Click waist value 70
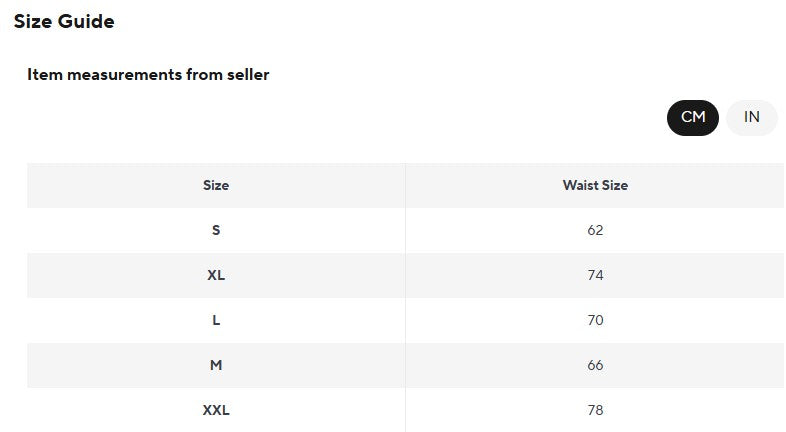Image resolution: width=786 pixels, height=432 pixels. (x=595, y=320)
